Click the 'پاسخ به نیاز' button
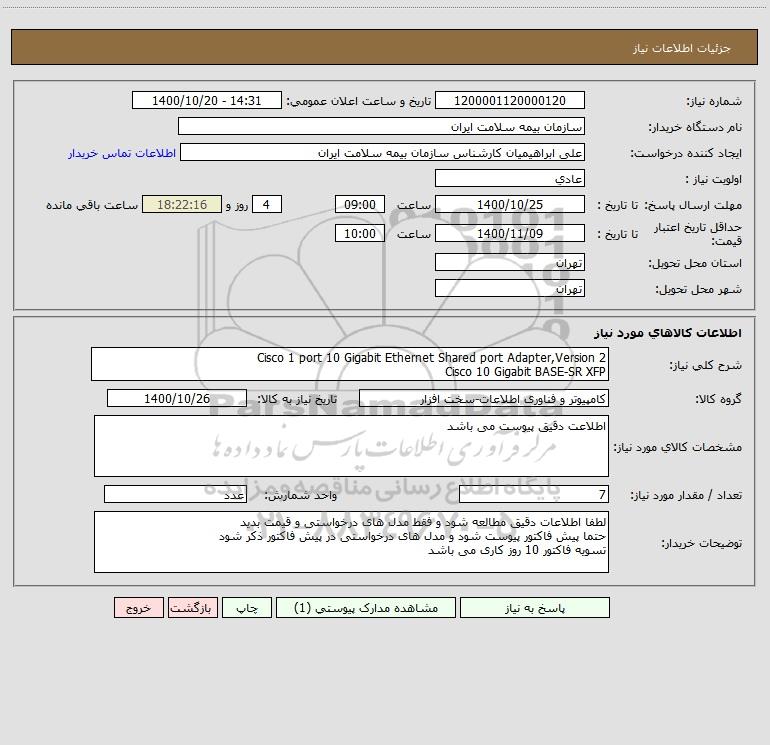 534,607
